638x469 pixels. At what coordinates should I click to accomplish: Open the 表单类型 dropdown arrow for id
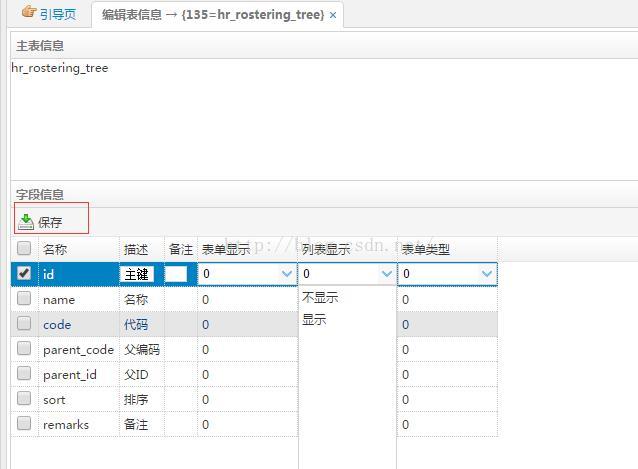click(487, 274)
